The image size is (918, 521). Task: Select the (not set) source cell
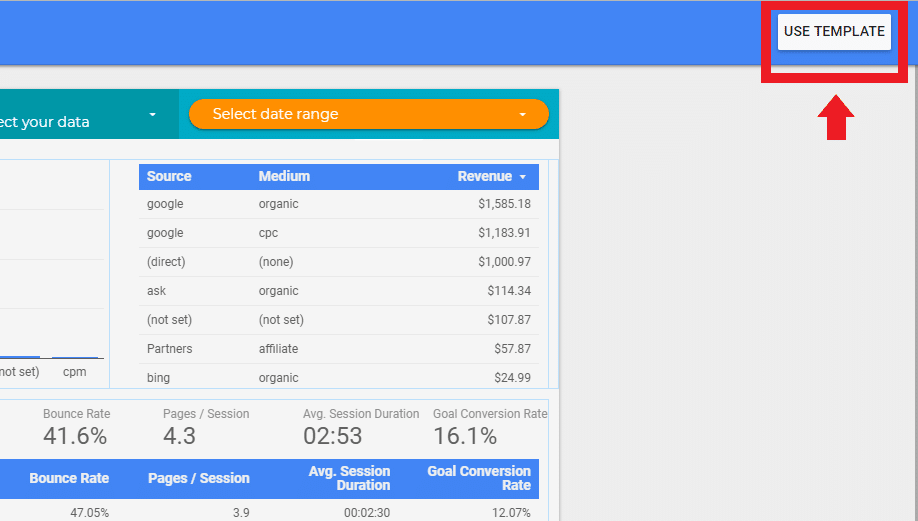pyautogui.click(x=169, y=320)
